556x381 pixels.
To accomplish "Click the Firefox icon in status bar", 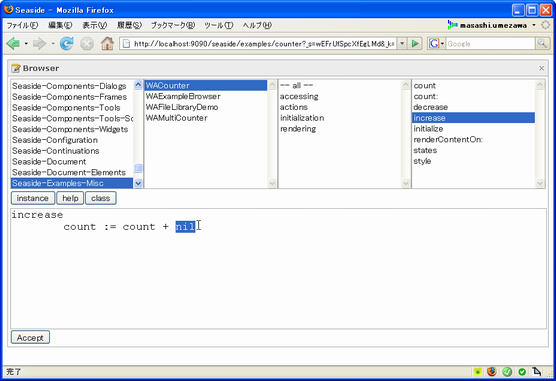I will 492,371.
